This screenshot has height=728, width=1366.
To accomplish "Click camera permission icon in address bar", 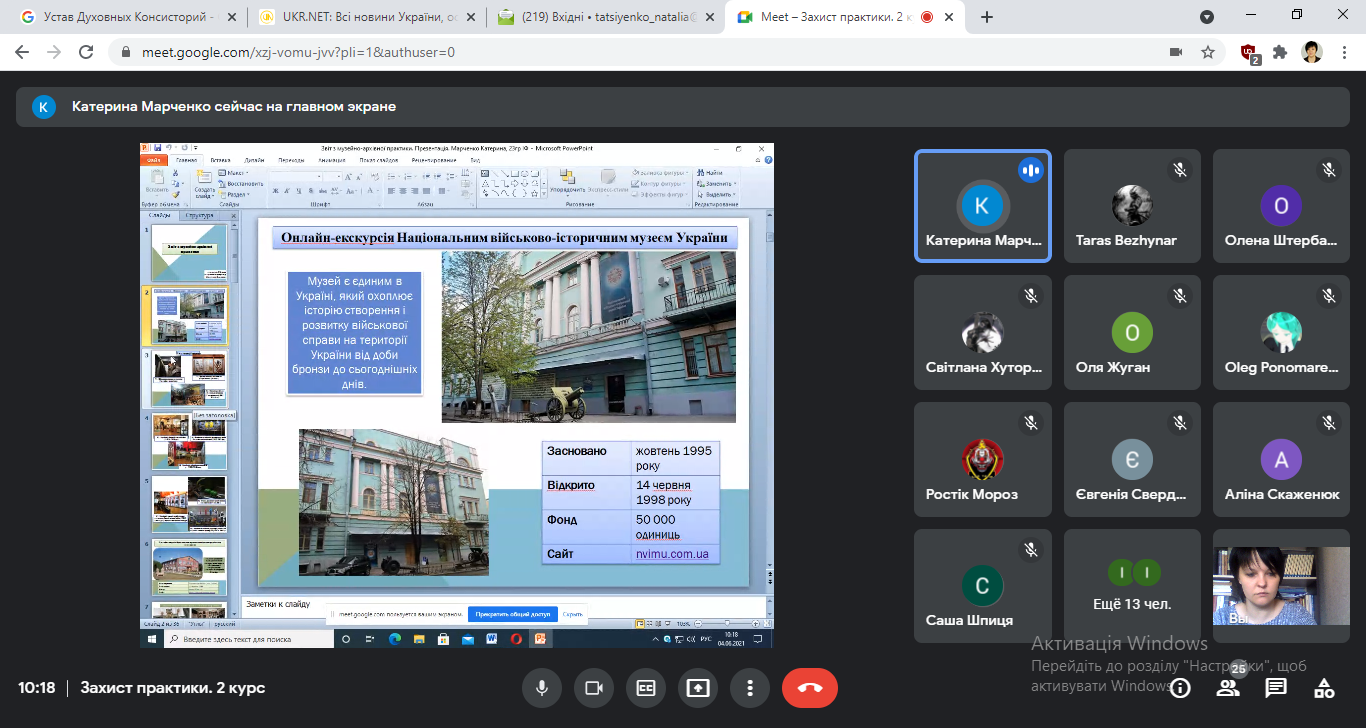I will pos(1176,52).
